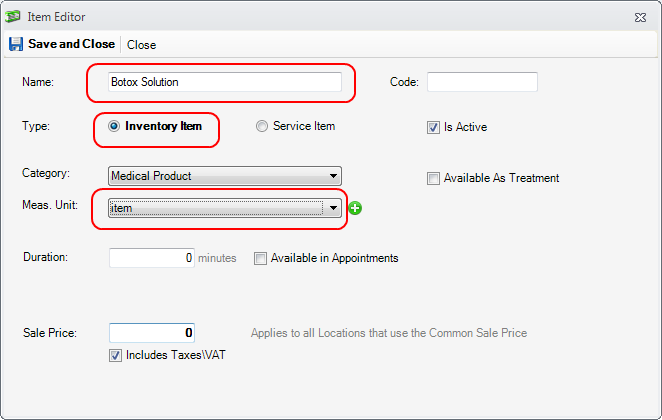The height and width of the screenshot is (420, 662).
Task: Select the Inventory Item radio button
Action: 114,127
